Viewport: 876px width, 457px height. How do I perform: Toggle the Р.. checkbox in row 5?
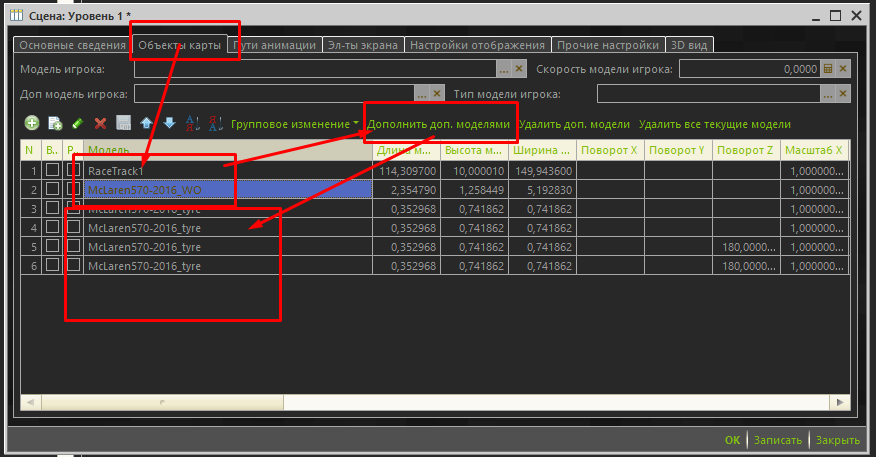tap(73, 245)
